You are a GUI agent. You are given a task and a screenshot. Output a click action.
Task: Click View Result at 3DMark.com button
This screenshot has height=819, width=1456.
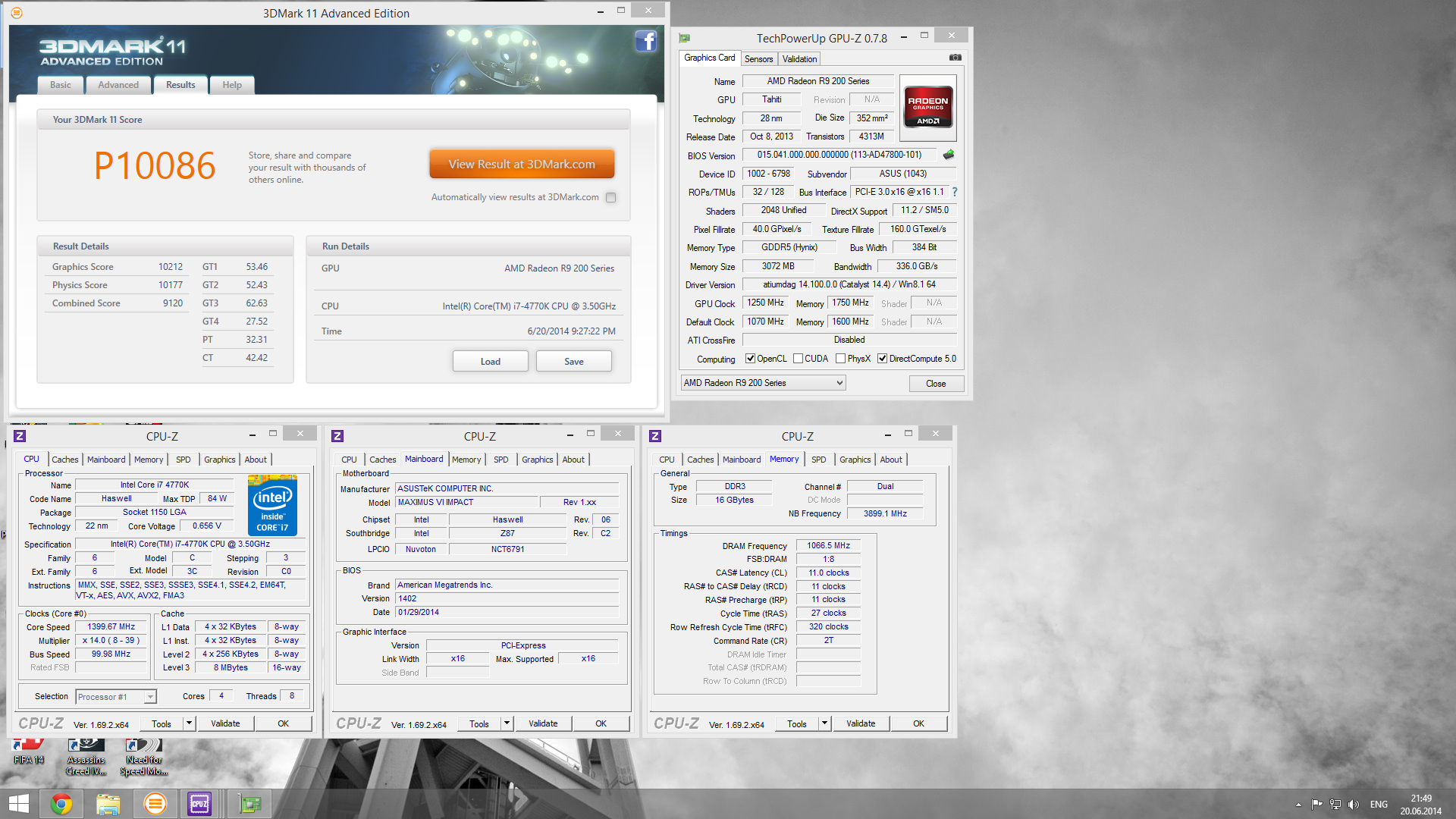tap(522, 164)
